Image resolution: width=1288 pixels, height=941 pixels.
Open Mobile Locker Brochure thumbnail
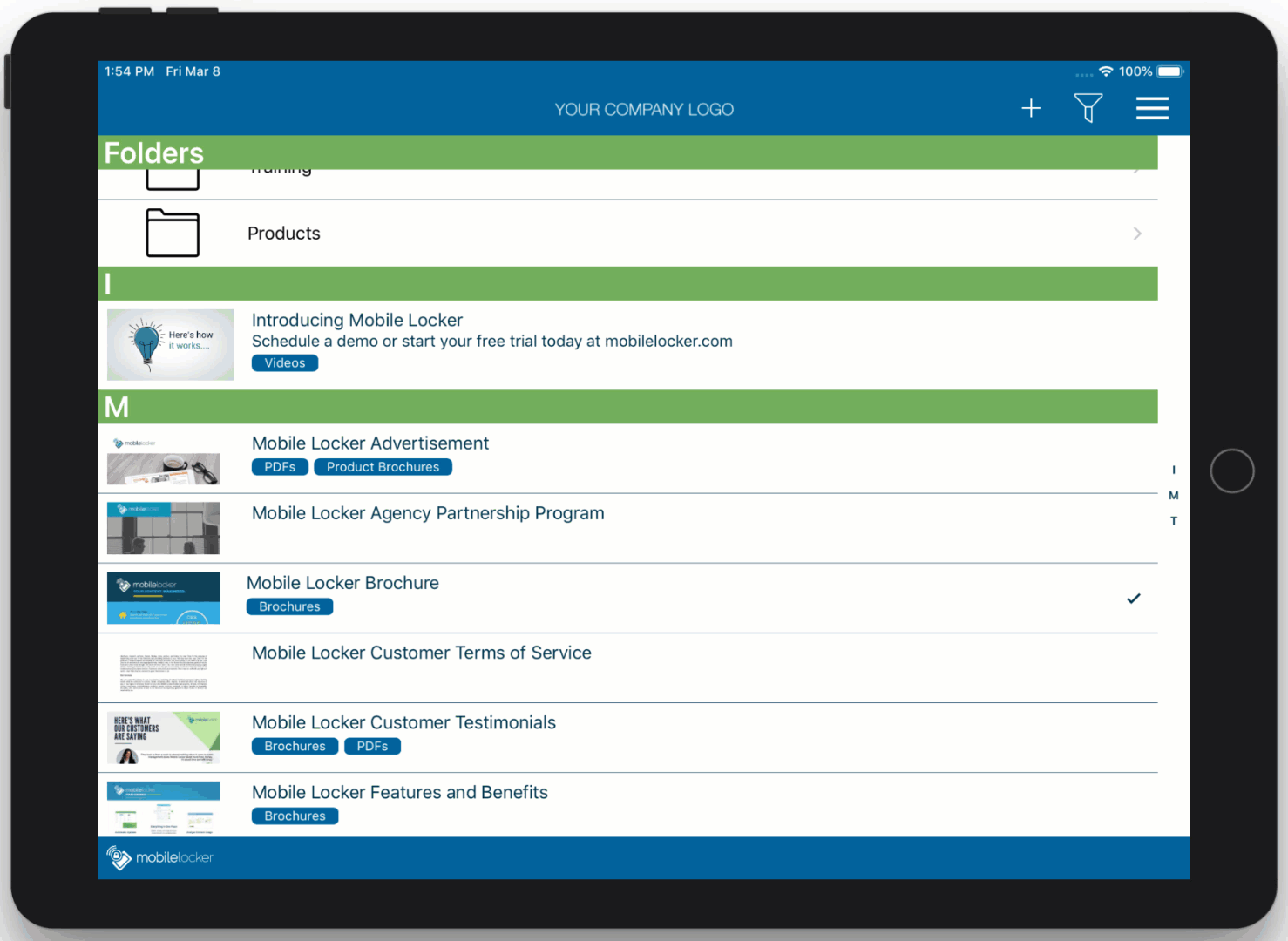tap(164, 598)
